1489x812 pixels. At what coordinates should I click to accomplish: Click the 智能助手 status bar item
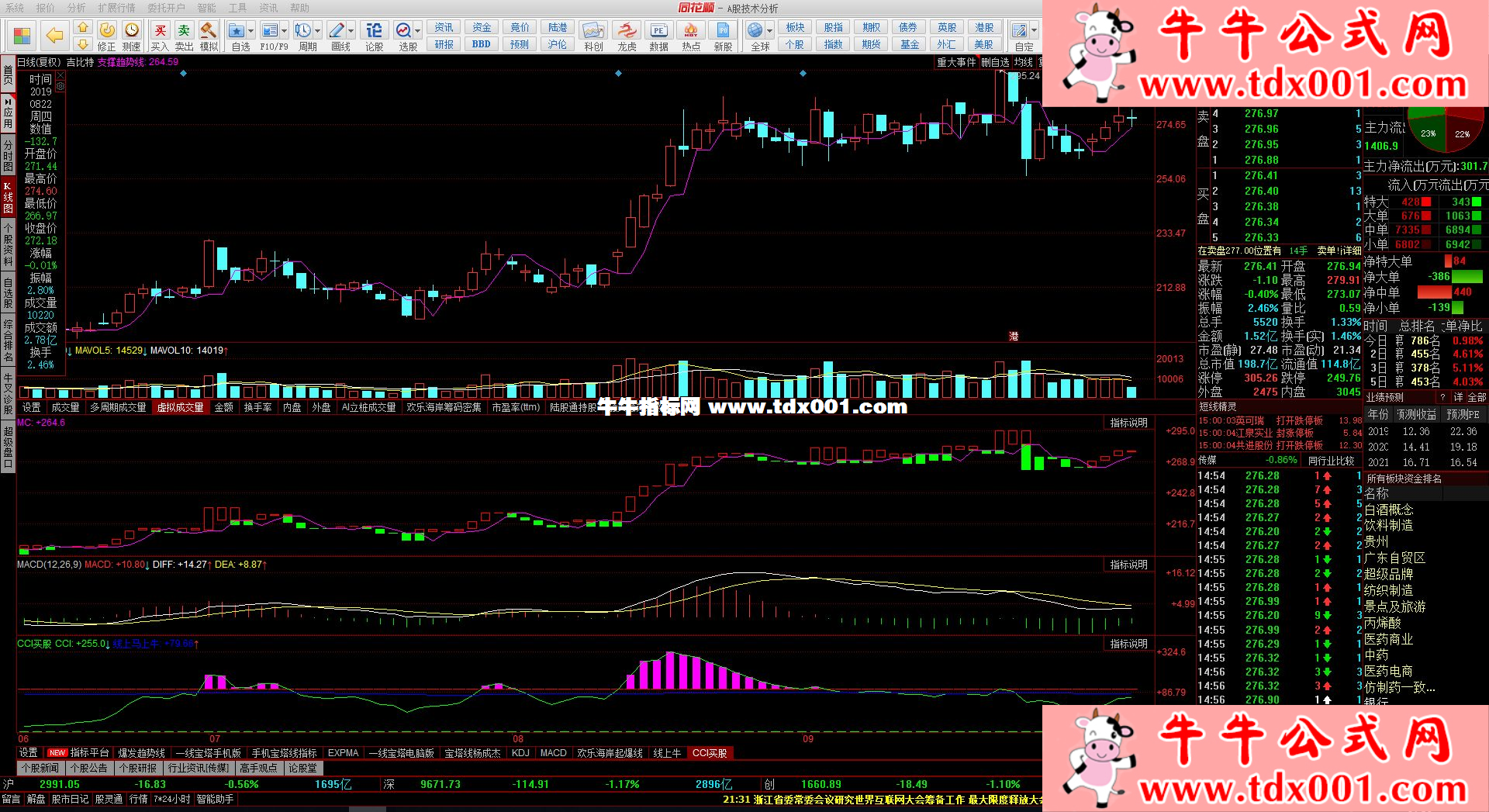pyautogui.click(x=215, y=799)
